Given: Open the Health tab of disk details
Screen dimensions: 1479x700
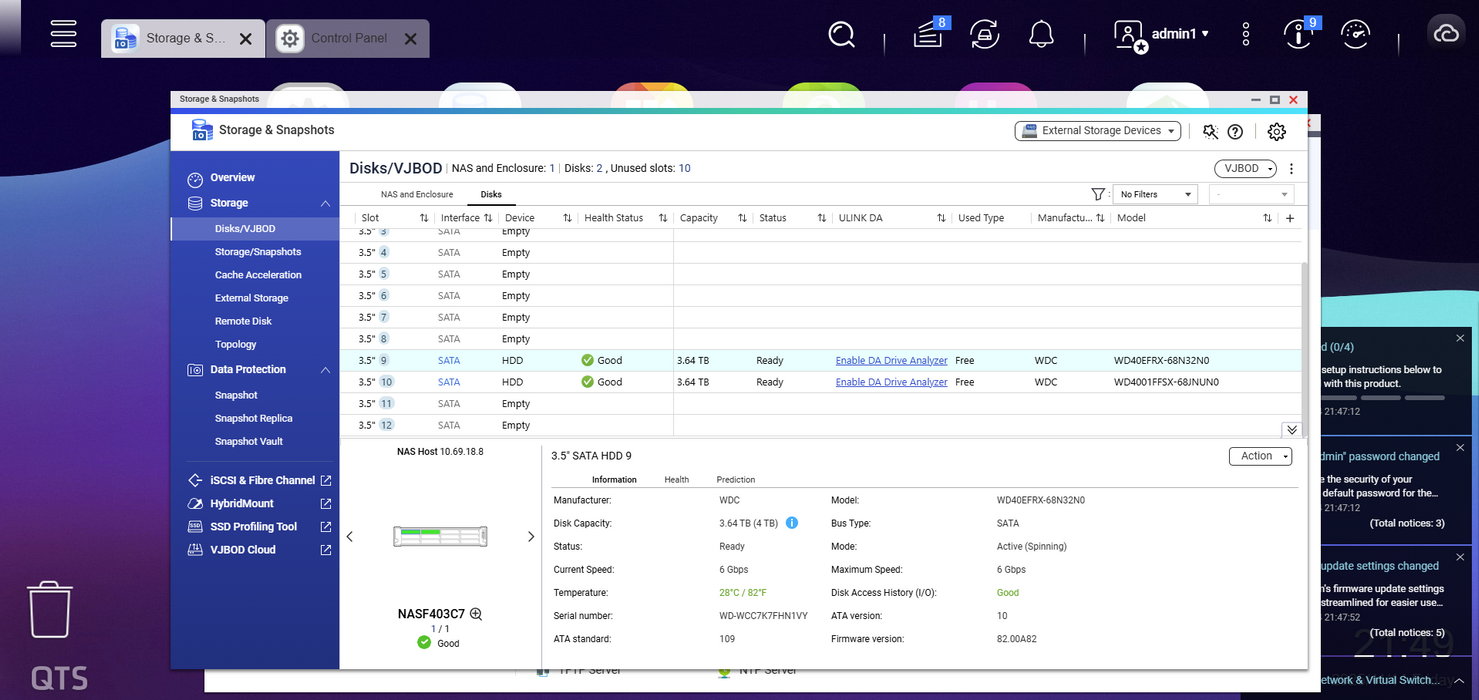Looking at the screenshot, I should click(677, 480).
